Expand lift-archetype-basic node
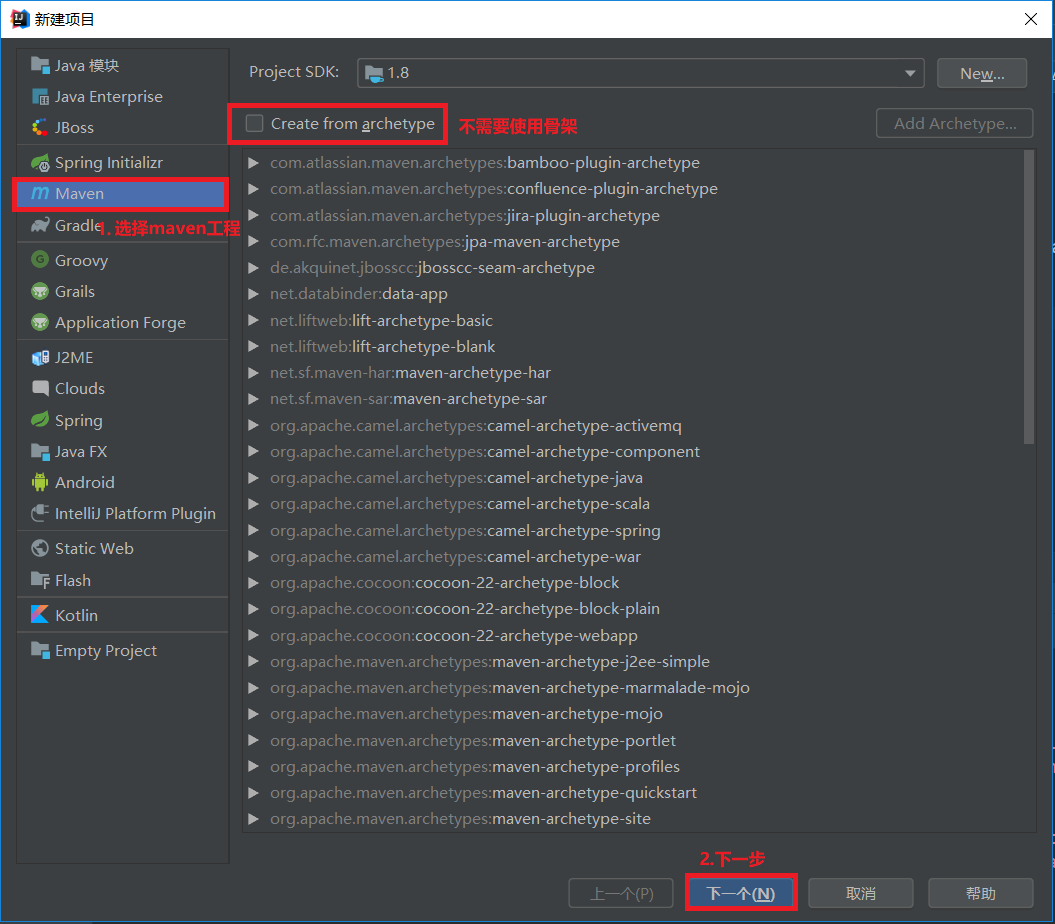1055x924 pixels. coord(254,320)
